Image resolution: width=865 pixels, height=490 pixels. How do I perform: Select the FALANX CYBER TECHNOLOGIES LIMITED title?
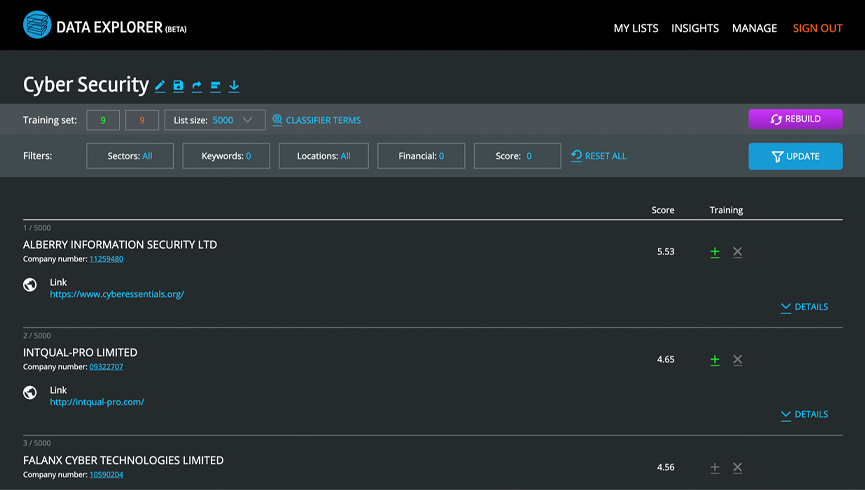pyautogui.click(x=123, y=460)
